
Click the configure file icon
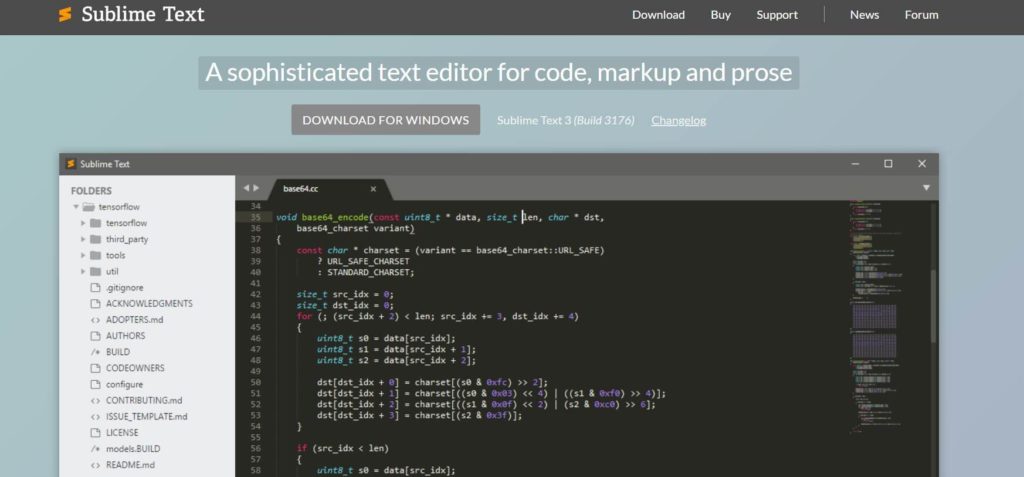pyautogui.click(x=95, y=384)
